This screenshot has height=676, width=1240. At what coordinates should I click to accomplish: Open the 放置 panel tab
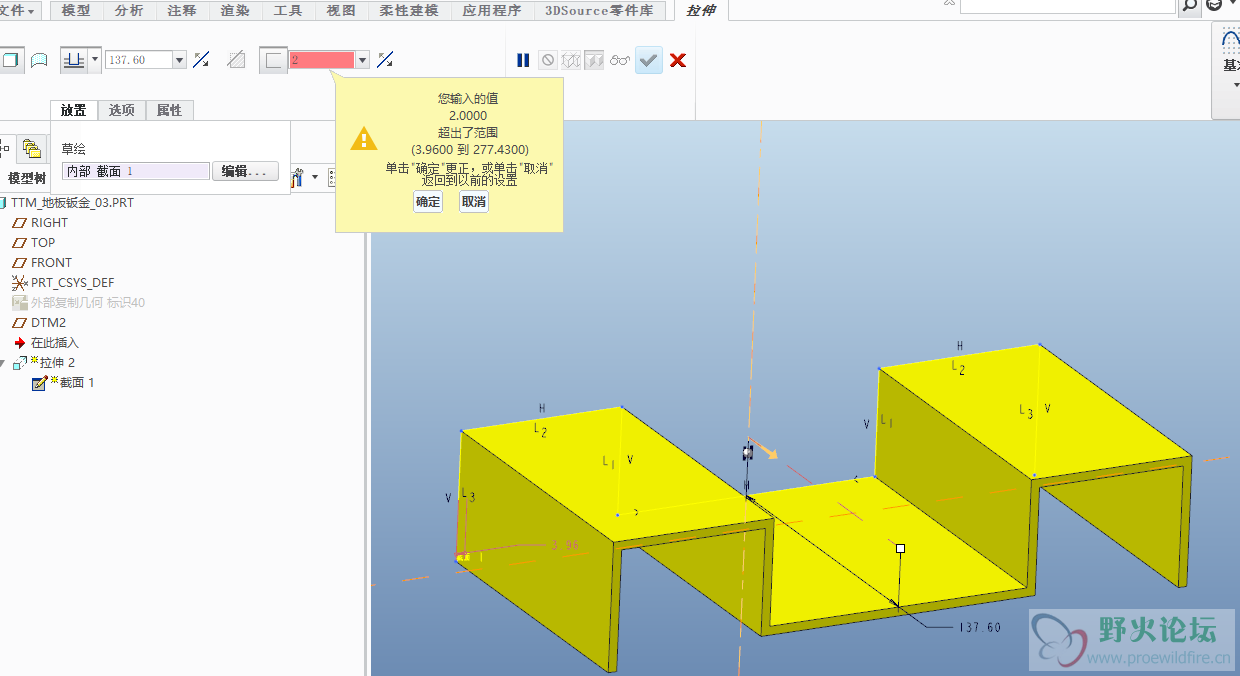(74, 110)
